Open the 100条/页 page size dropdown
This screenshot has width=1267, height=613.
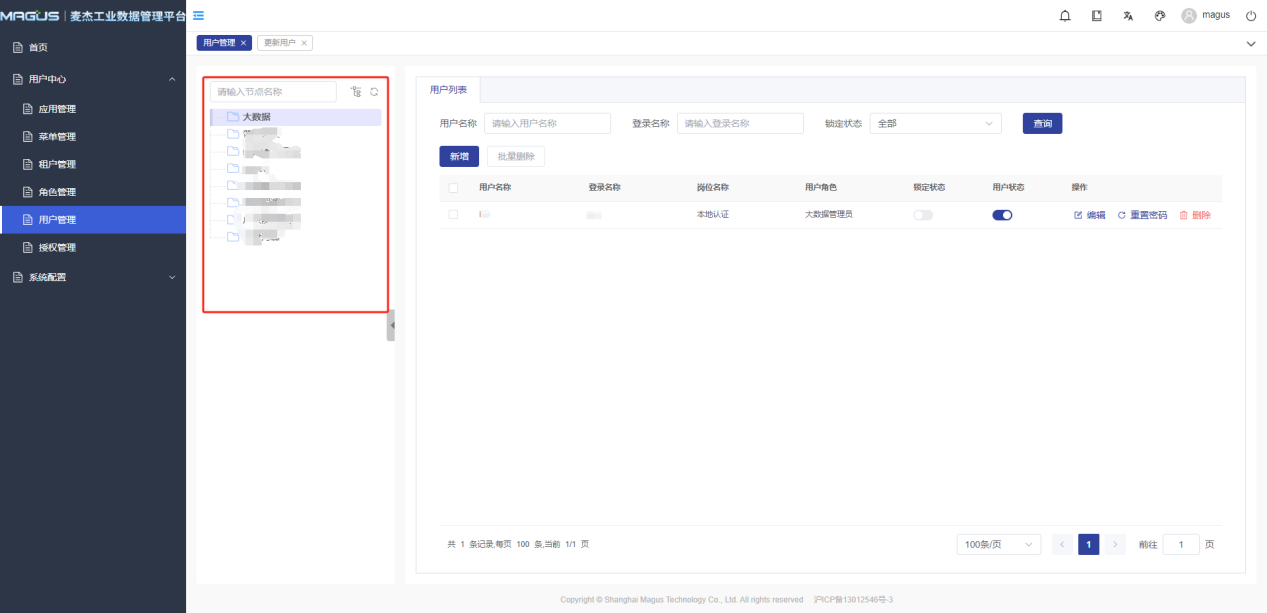[x=998, y=545]
